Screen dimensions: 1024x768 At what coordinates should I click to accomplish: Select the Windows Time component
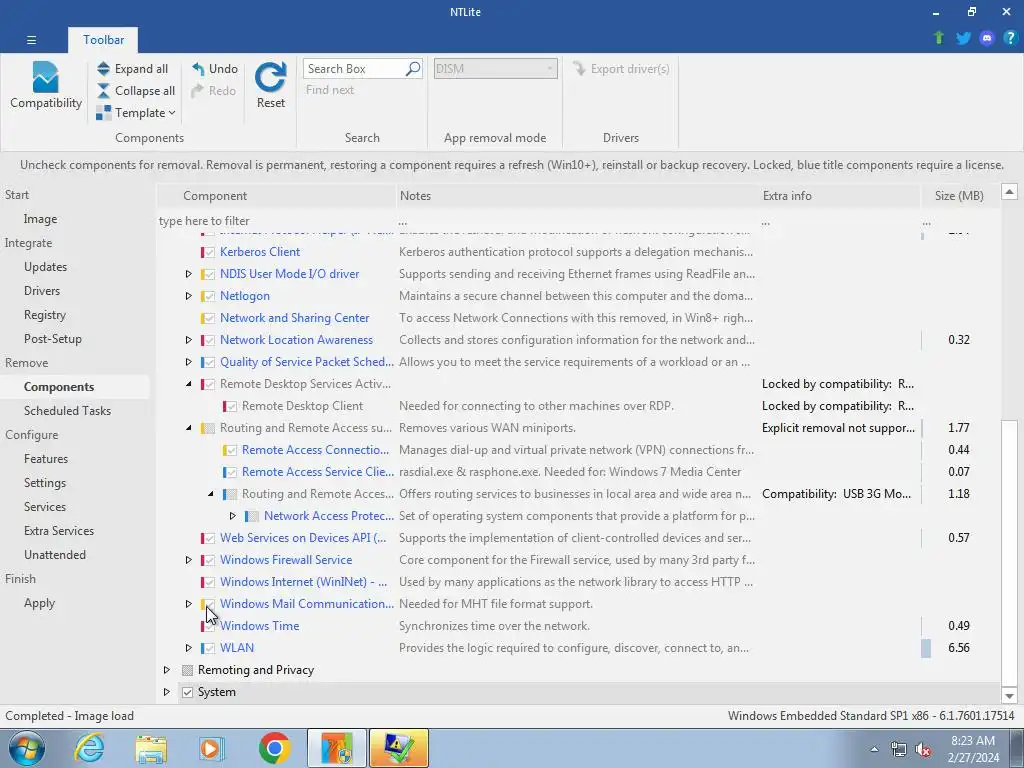tap(259, 626)
